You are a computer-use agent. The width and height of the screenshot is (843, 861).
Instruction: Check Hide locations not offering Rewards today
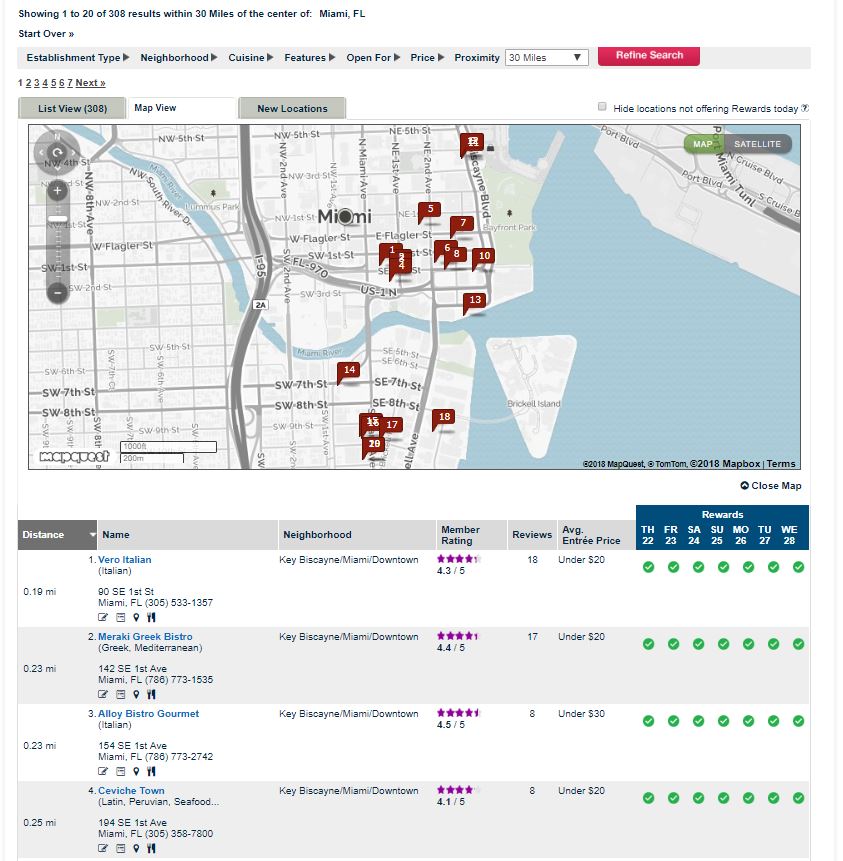pyautogui.click(x=602, y=107)
